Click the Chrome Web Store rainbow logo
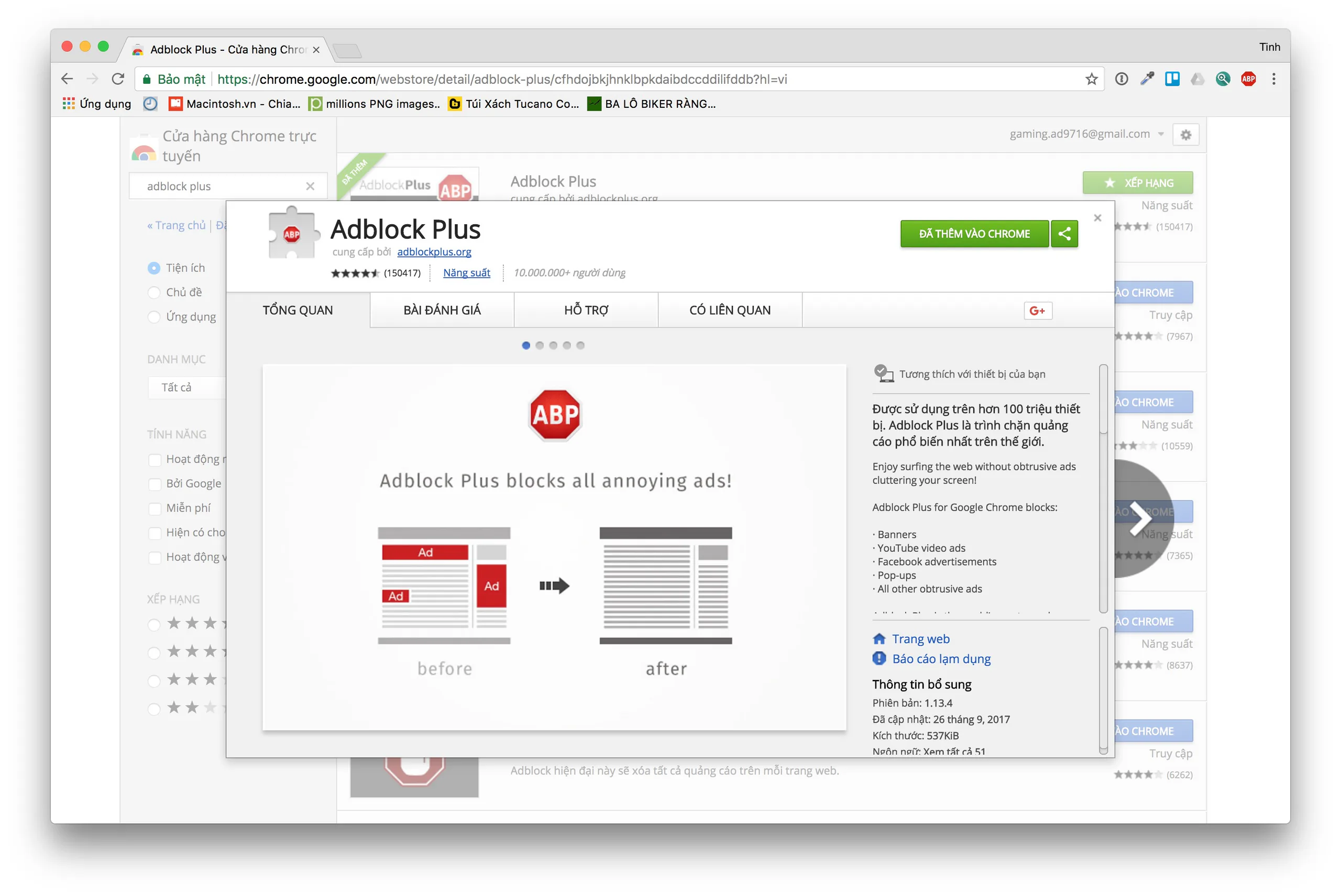 coord(144,150)
